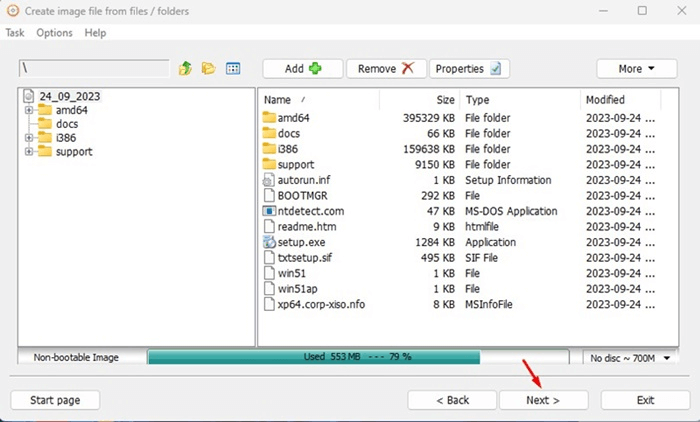Select the readme.htm file icon

268,227
